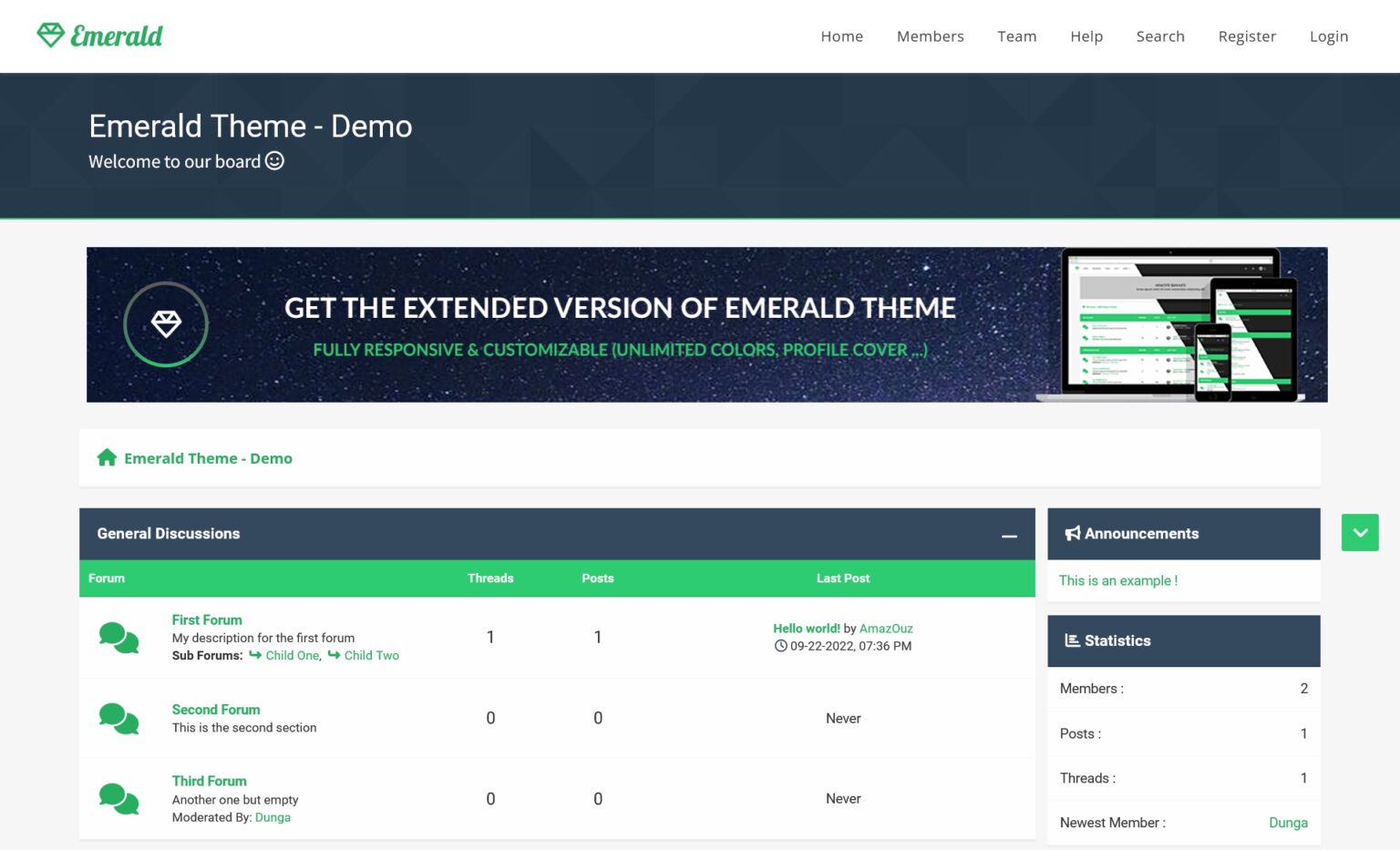Open the 'This is an example !' announcement
The image size is (1400, 850).
[1118, 580]
